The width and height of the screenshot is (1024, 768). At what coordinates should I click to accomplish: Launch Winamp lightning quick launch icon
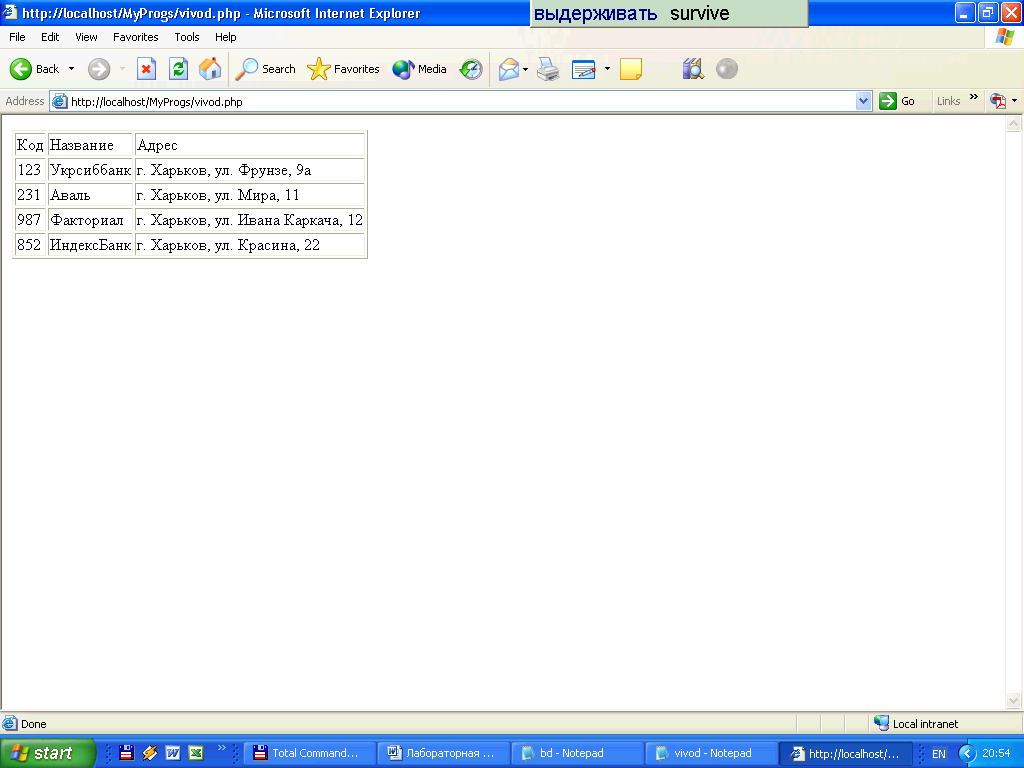point(150,753)
